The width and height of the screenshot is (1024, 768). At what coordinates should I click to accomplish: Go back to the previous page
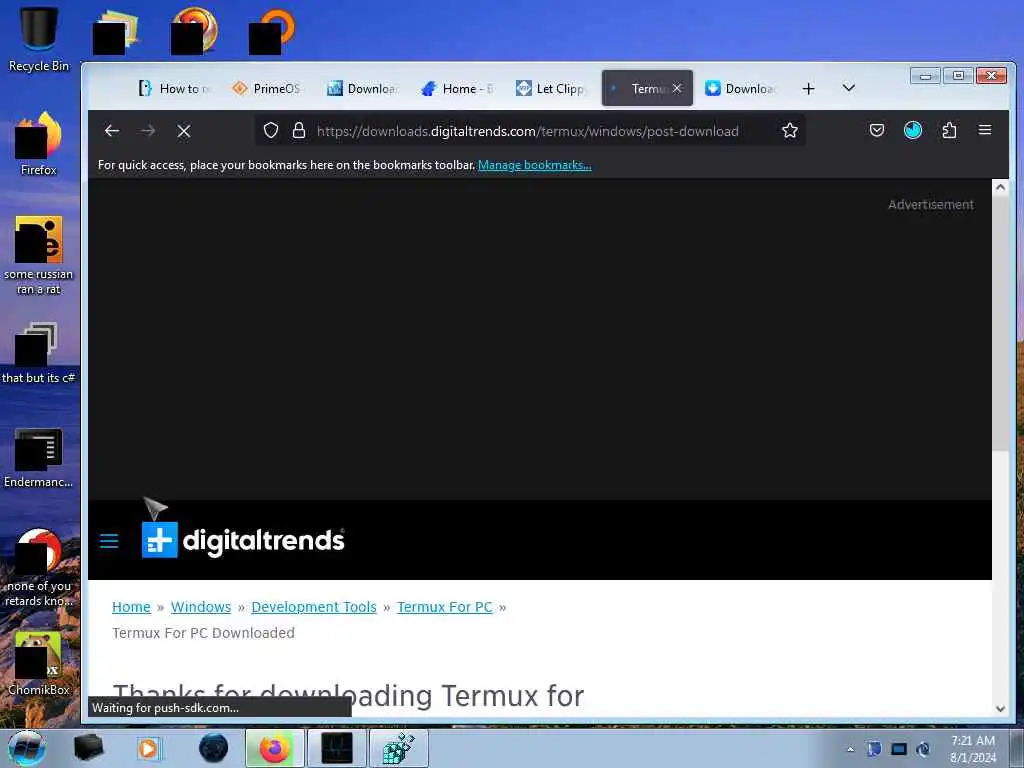pos(112,131)
